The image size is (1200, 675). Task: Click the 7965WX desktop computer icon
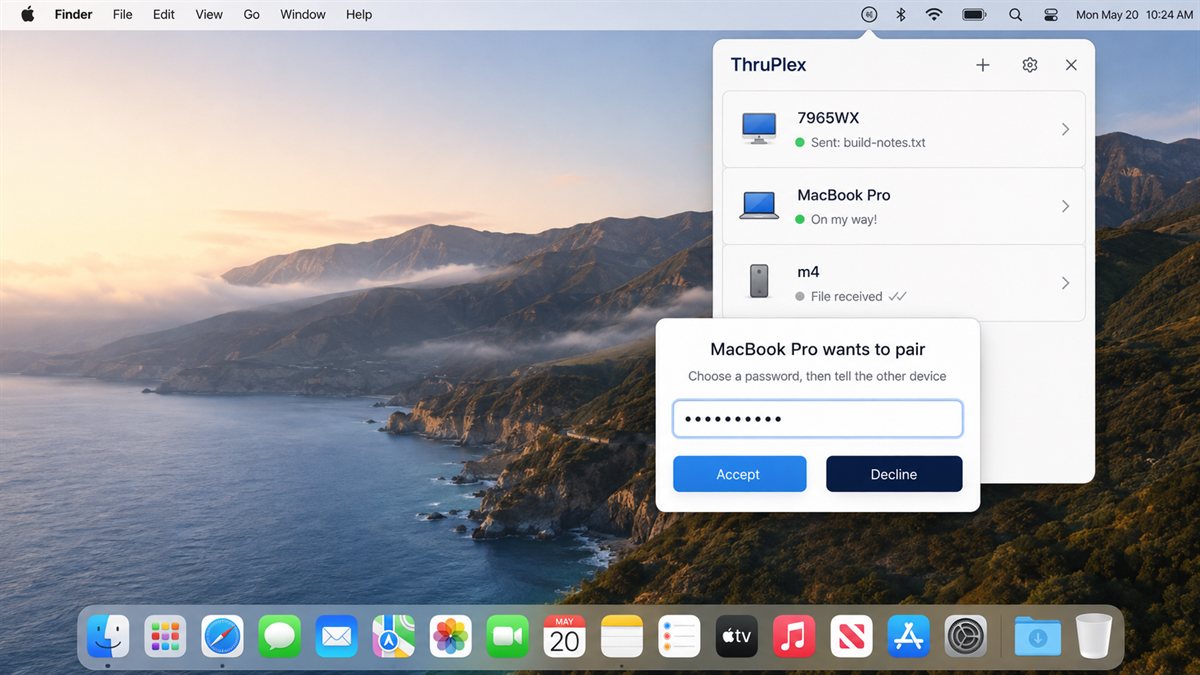pyautogui.click(x=759, y=128)
